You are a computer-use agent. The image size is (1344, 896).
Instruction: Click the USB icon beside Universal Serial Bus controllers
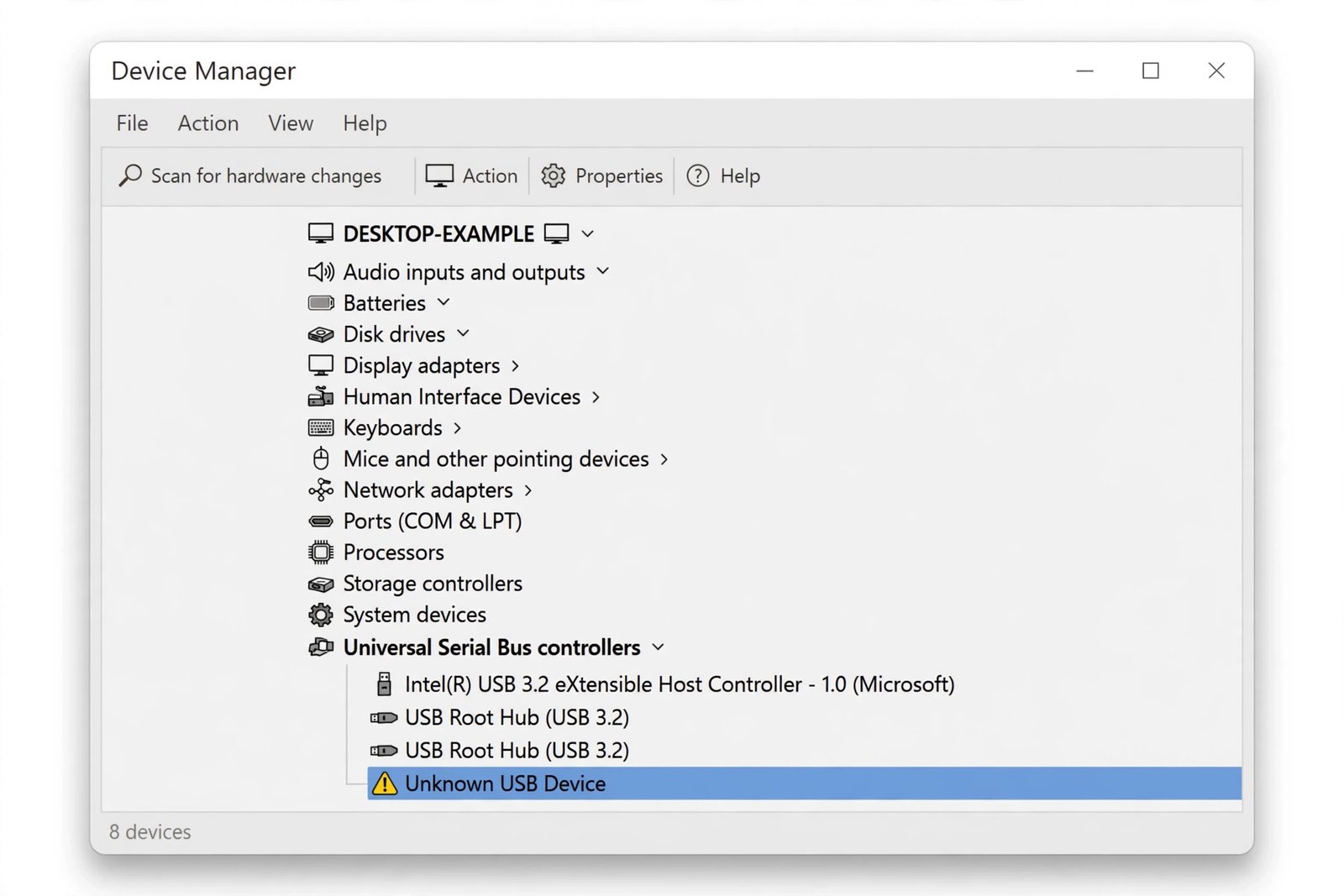321,647
